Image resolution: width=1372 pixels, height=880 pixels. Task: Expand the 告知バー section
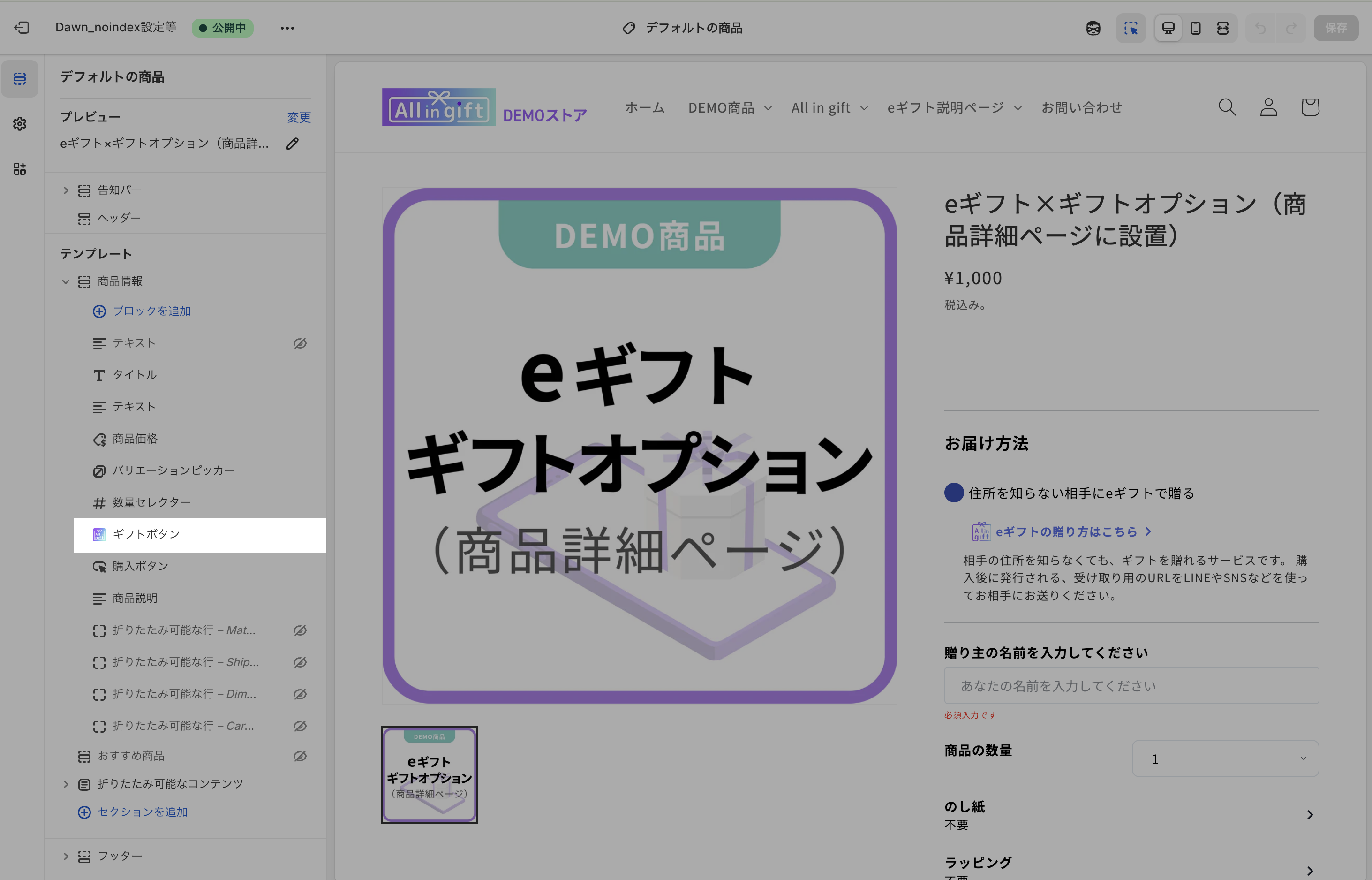[x=66, y=190]
